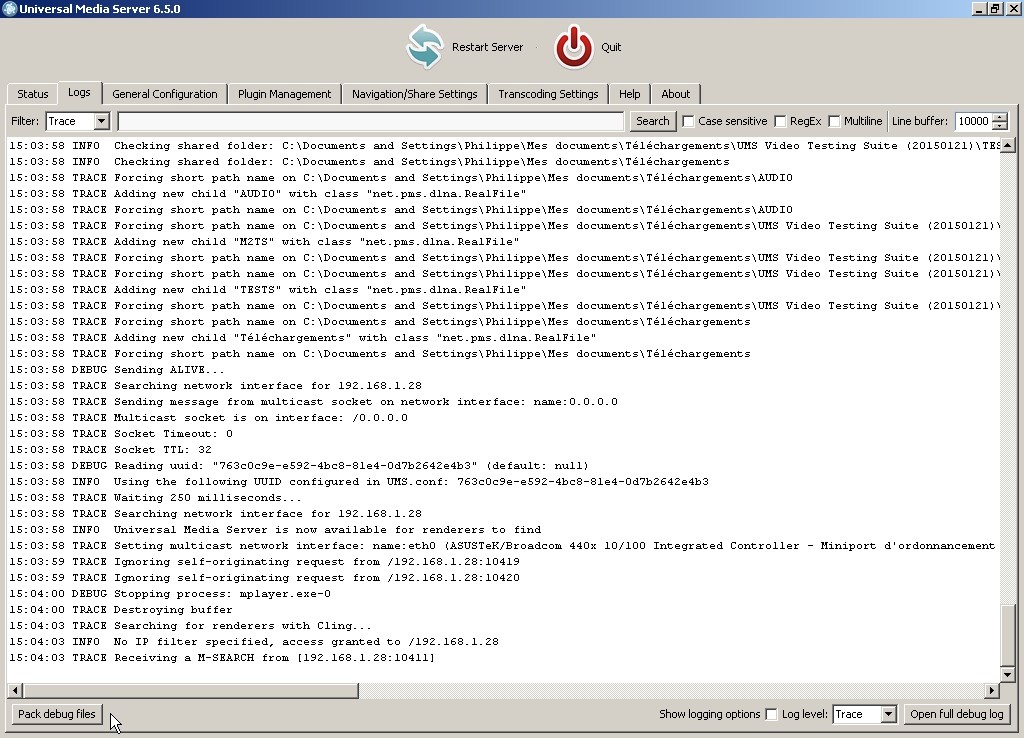Click the Universal Media Server title bar icon
The width and height of the screenshot is (1024, 738).
(x=9, y=8)
